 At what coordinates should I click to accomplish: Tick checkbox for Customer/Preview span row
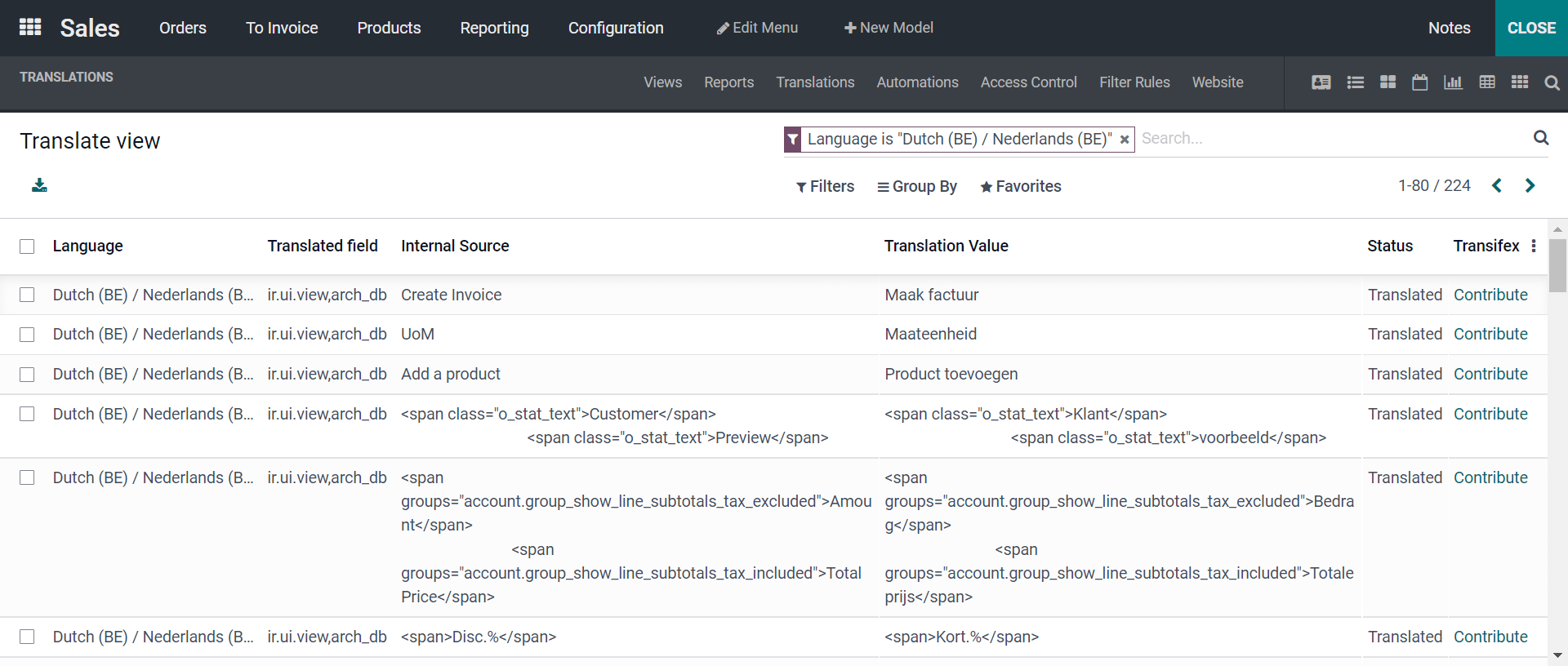(27, 414)
